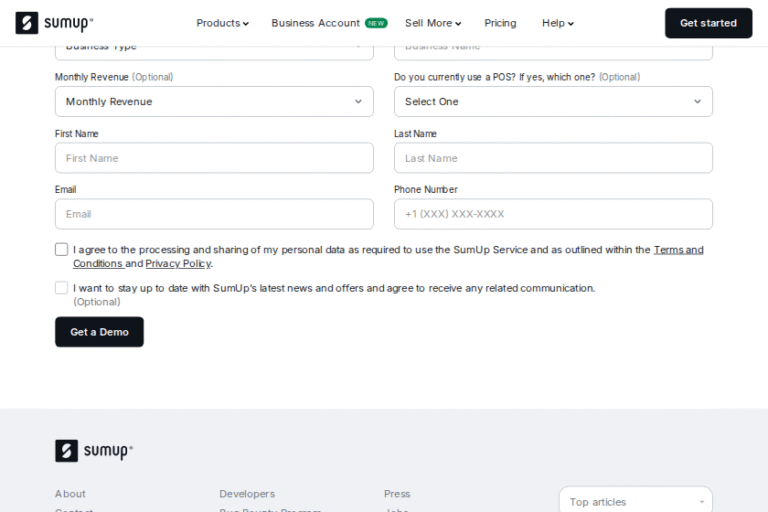Open the About footer link
The image size is (768, 512).
click(x=70, y=494)
